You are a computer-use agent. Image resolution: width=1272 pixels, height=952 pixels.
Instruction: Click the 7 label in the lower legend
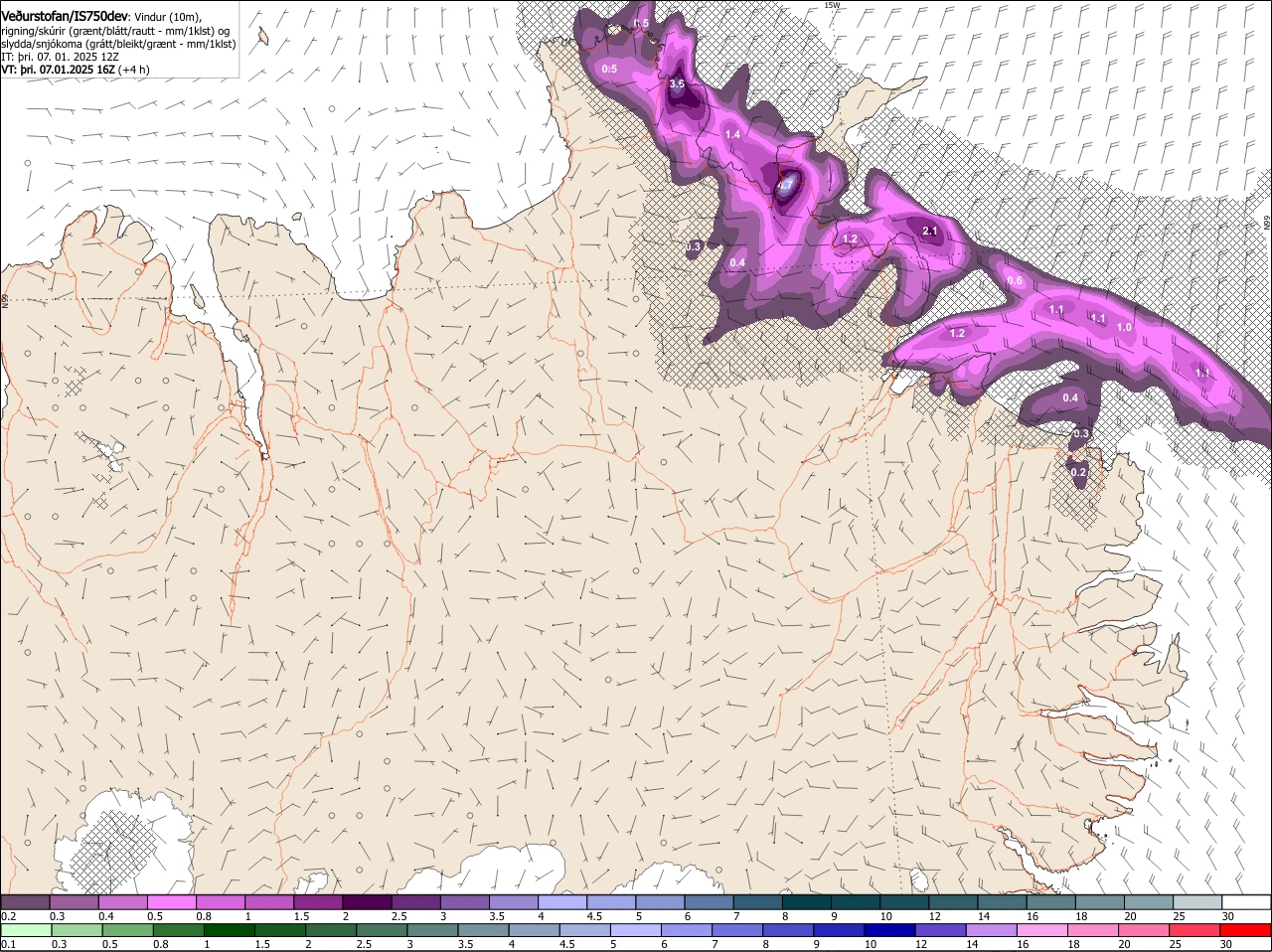(x=713, y=944)
